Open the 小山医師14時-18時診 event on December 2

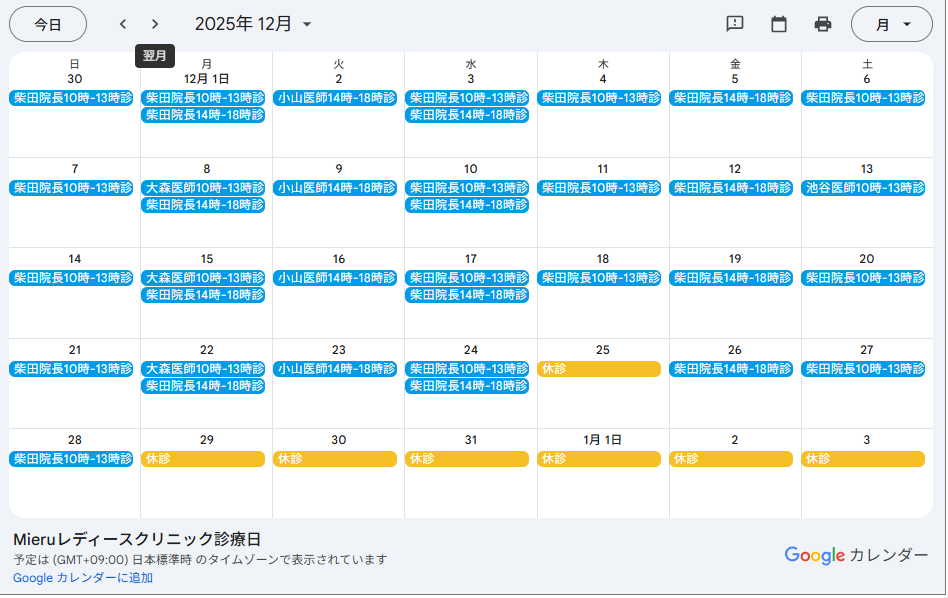pyautogui.click(x=335, y=98)
